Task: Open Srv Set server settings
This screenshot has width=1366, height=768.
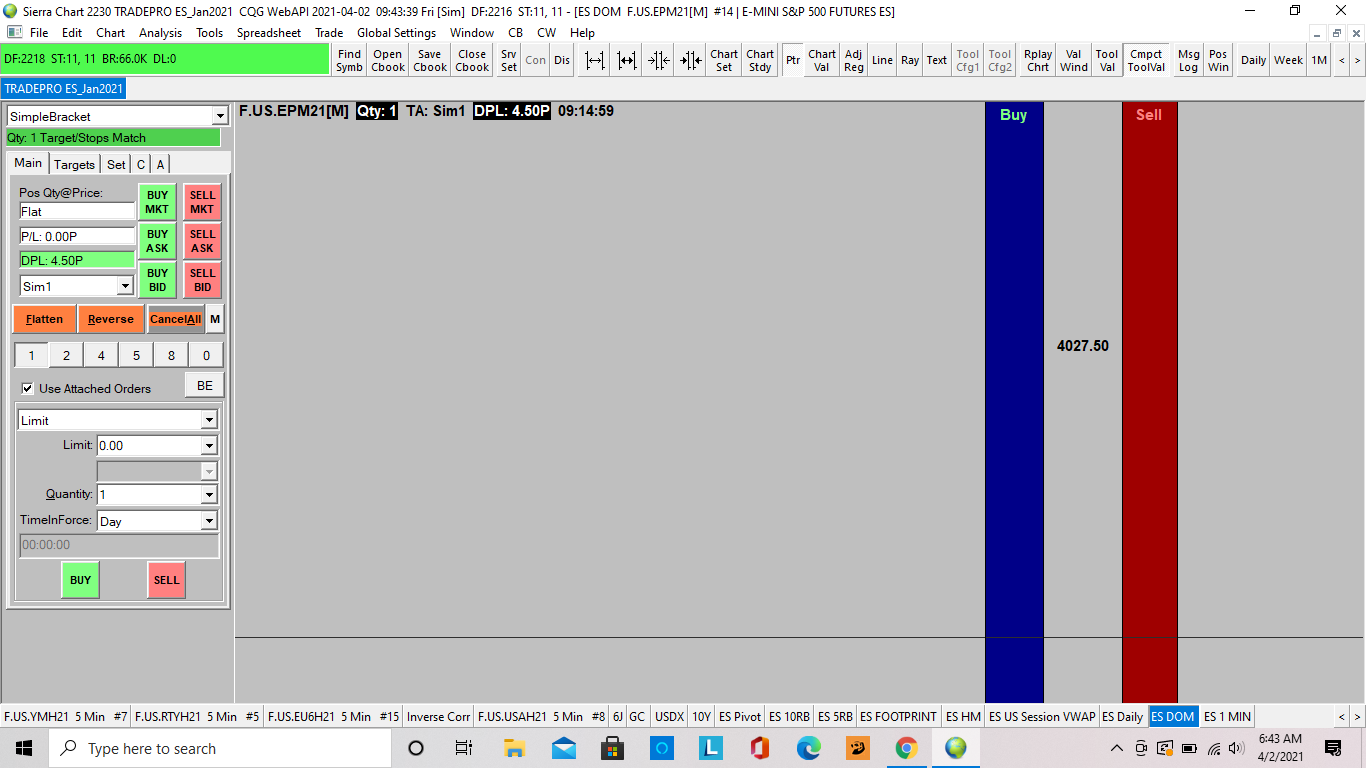Action: point(509,60)
